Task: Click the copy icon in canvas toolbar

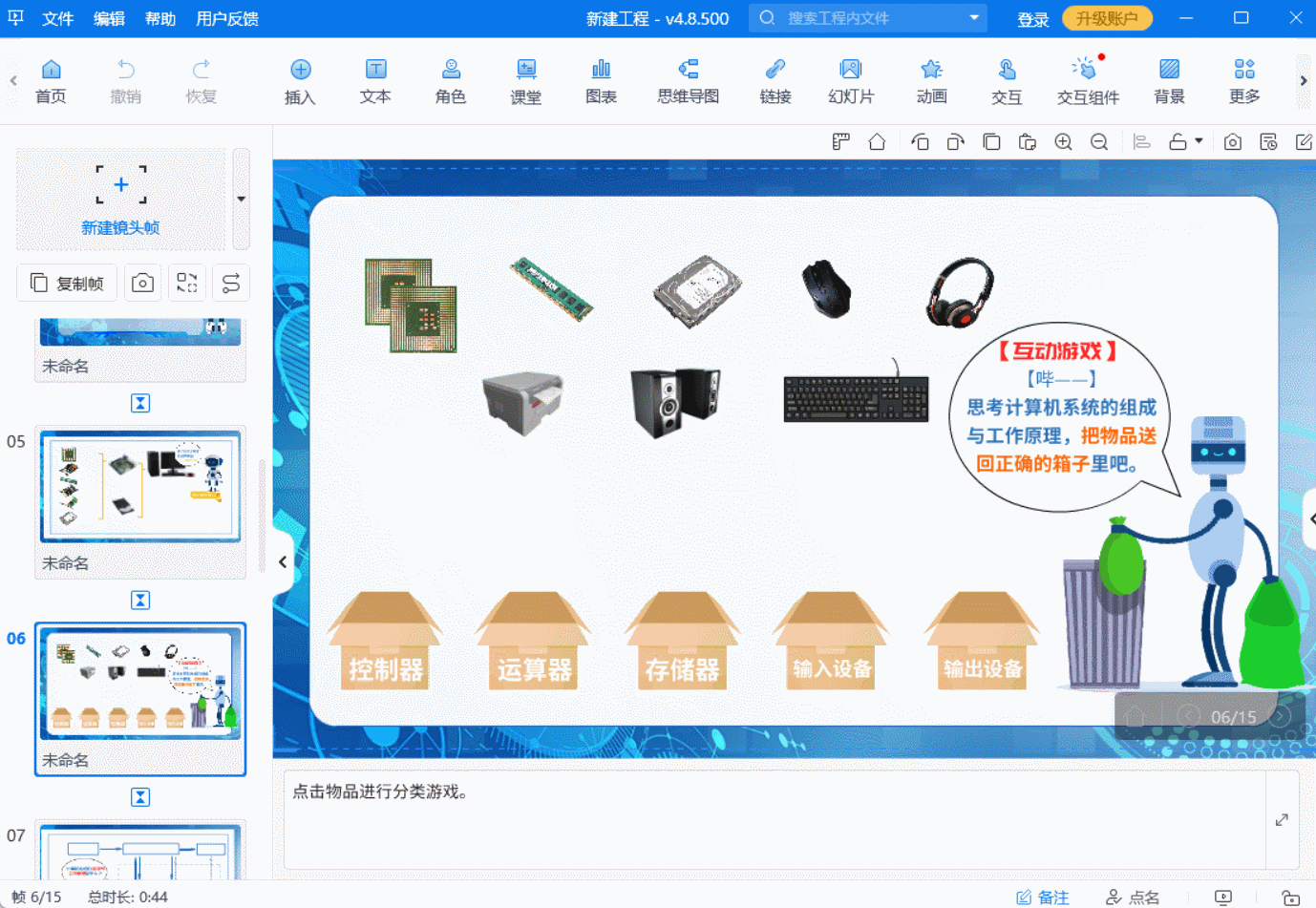Action: pos(991,142)
